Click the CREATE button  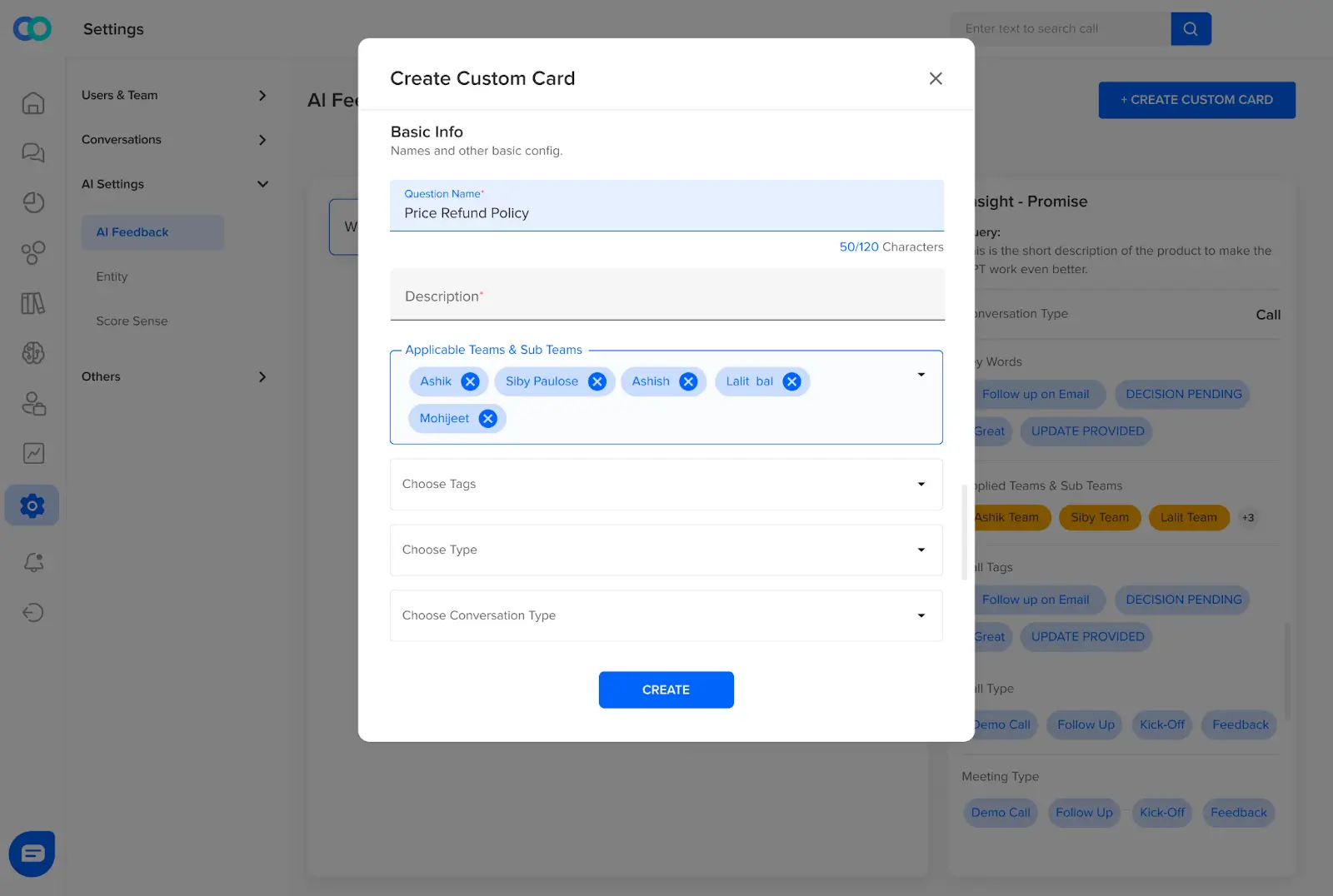click(x=666, y=689)
